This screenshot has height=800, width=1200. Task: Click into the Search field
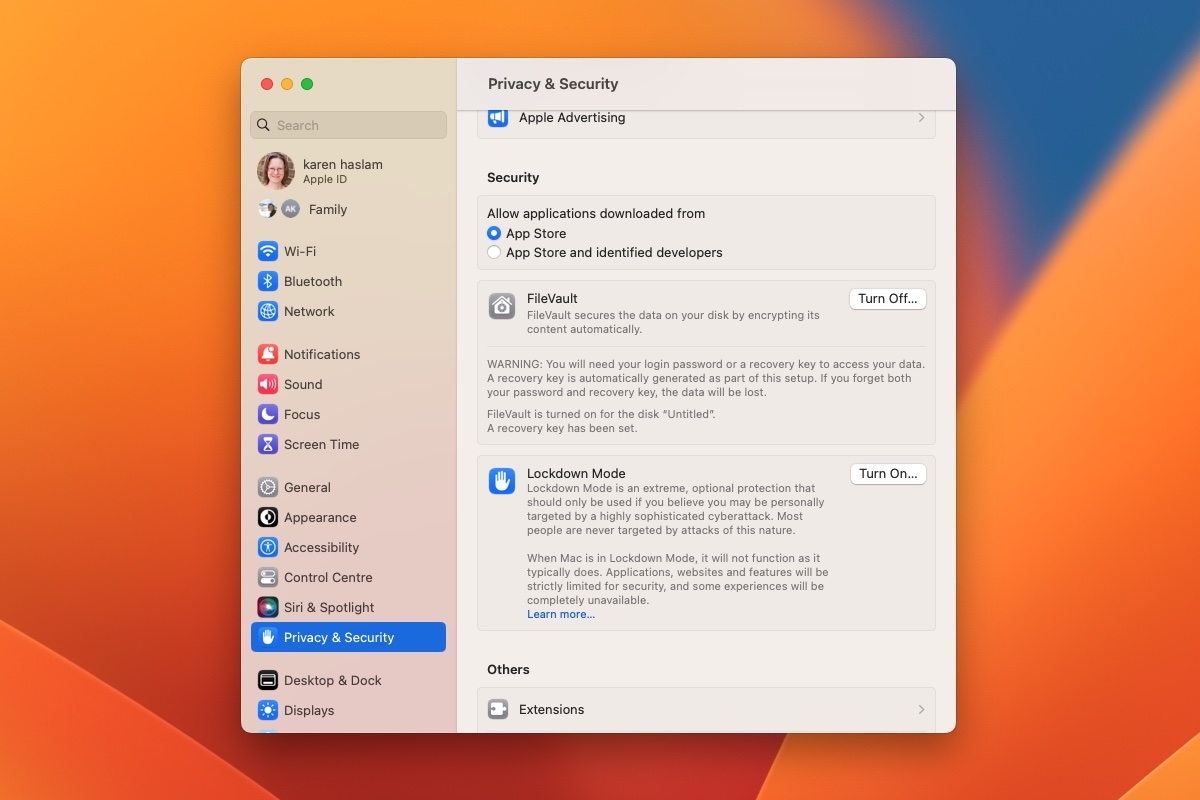tap(348, 125)
